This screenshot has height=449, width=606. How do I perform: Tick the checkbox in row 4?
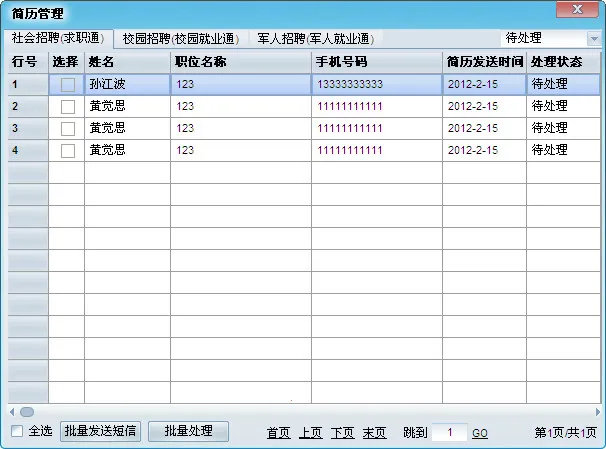tap(67, 151)
